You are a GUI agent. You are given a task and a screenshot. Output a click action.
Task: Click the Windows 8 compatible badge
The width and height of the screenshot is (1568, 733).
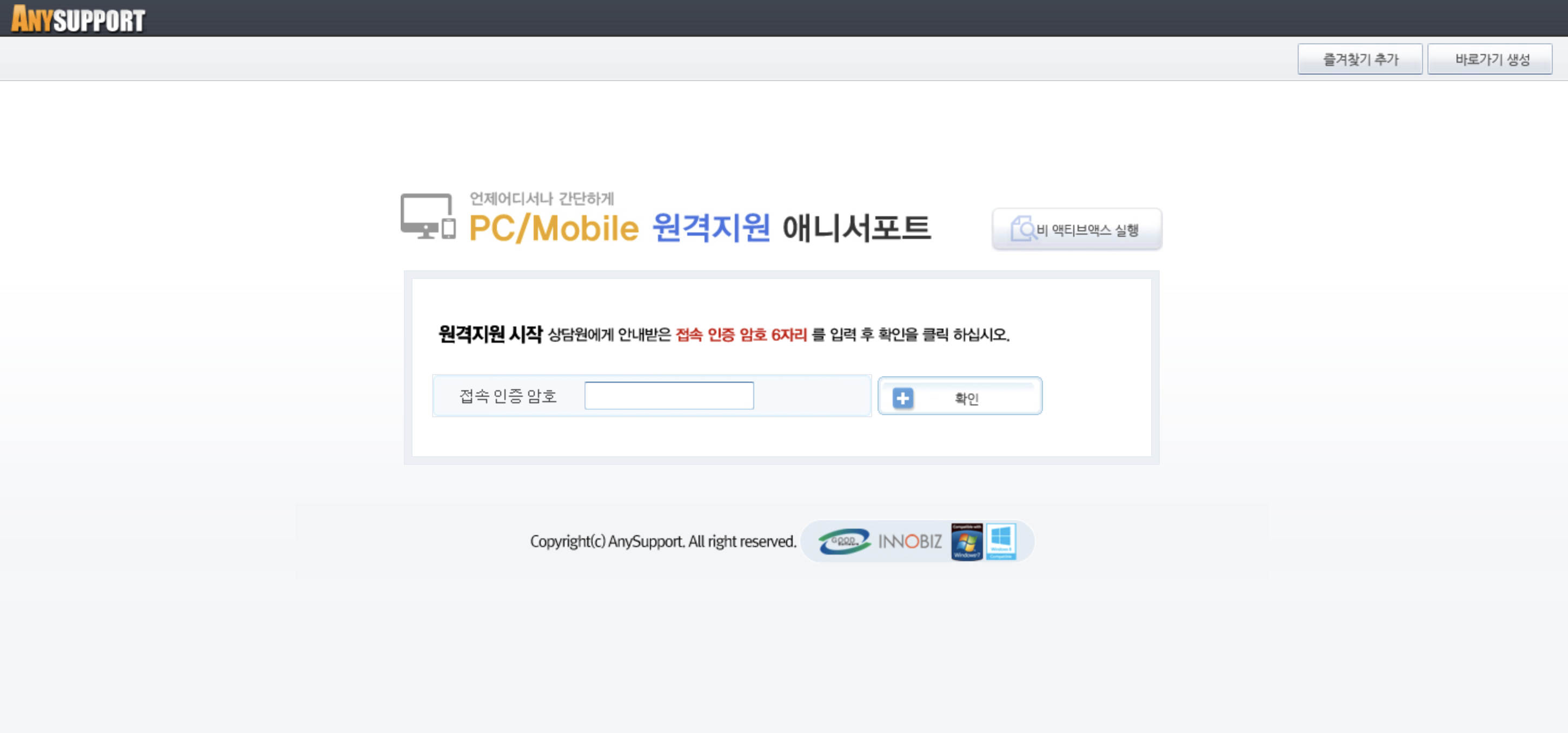tap(1001, 542)
